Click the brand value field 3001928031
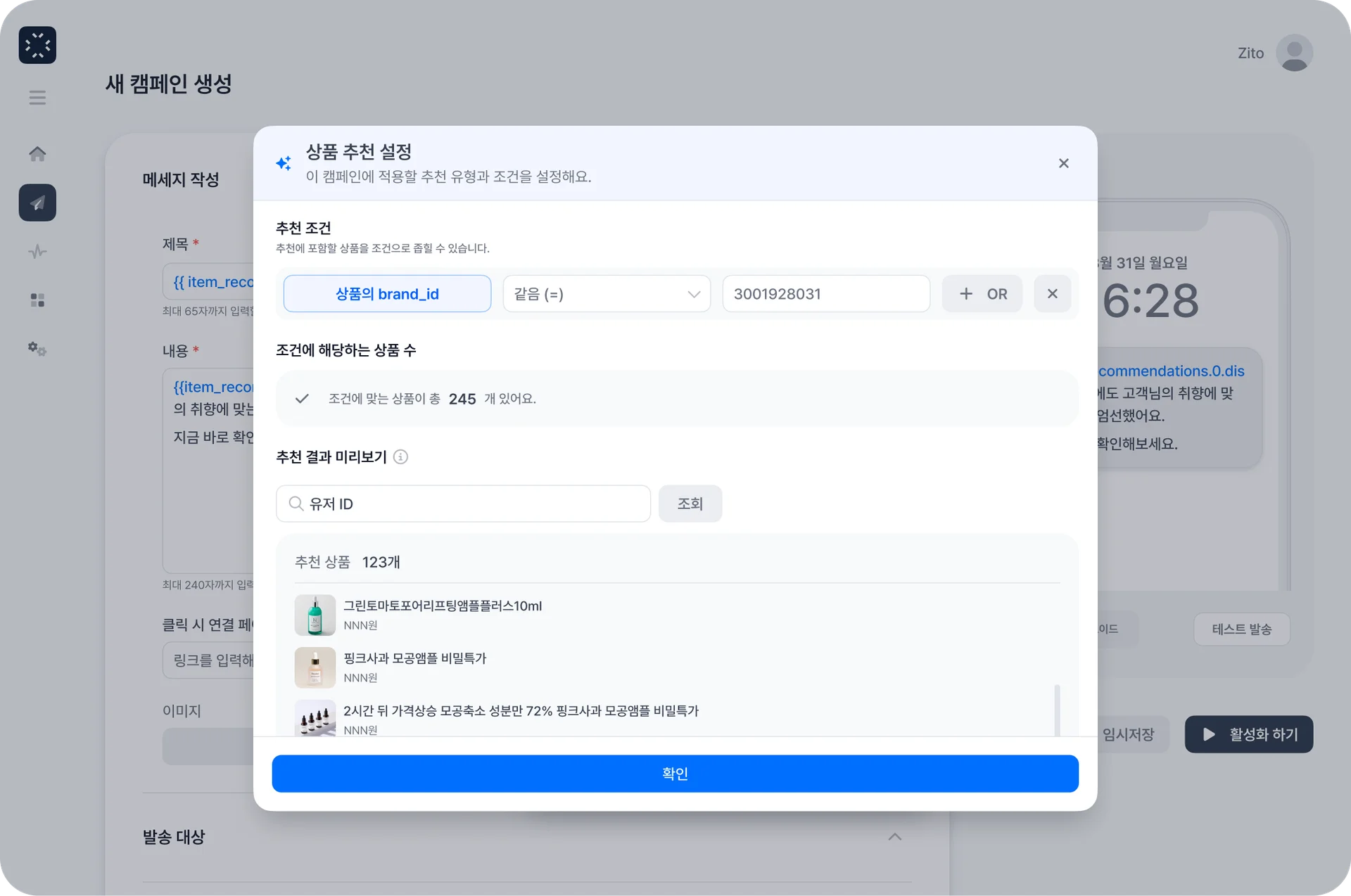 [x=825, y=294]
